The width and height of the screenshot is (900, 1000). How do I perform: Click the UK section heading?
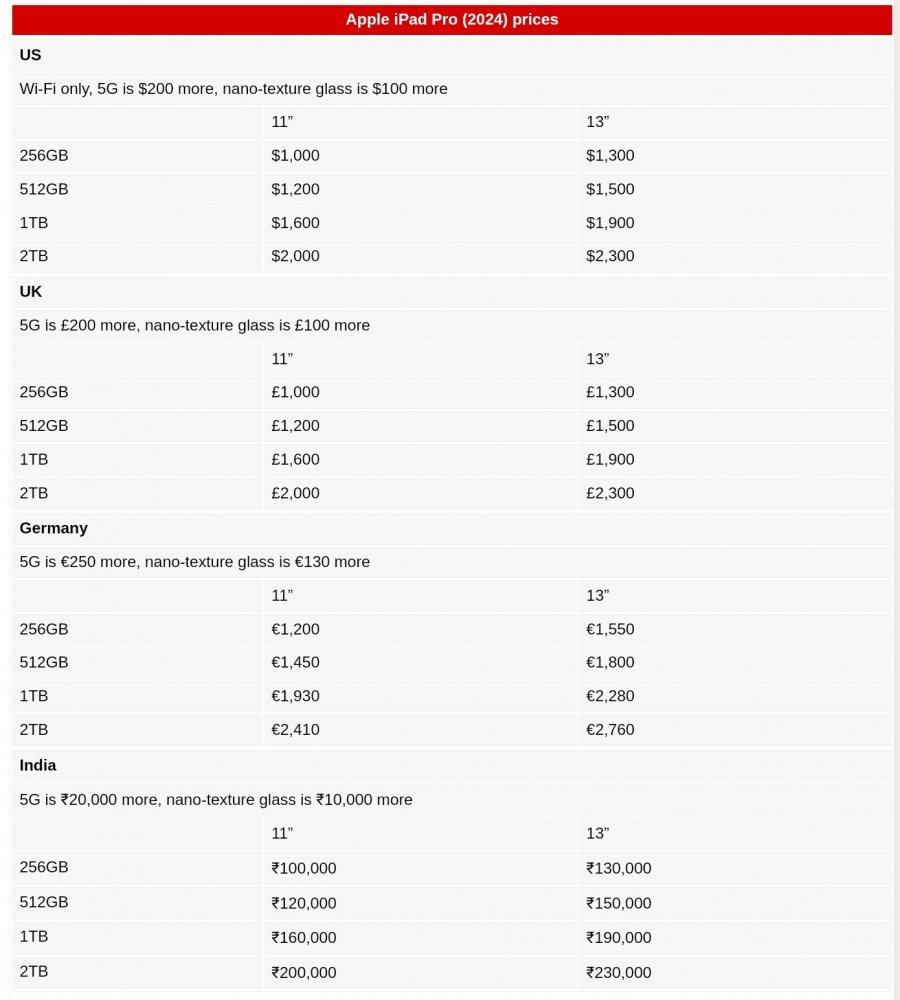pos(31,292)
